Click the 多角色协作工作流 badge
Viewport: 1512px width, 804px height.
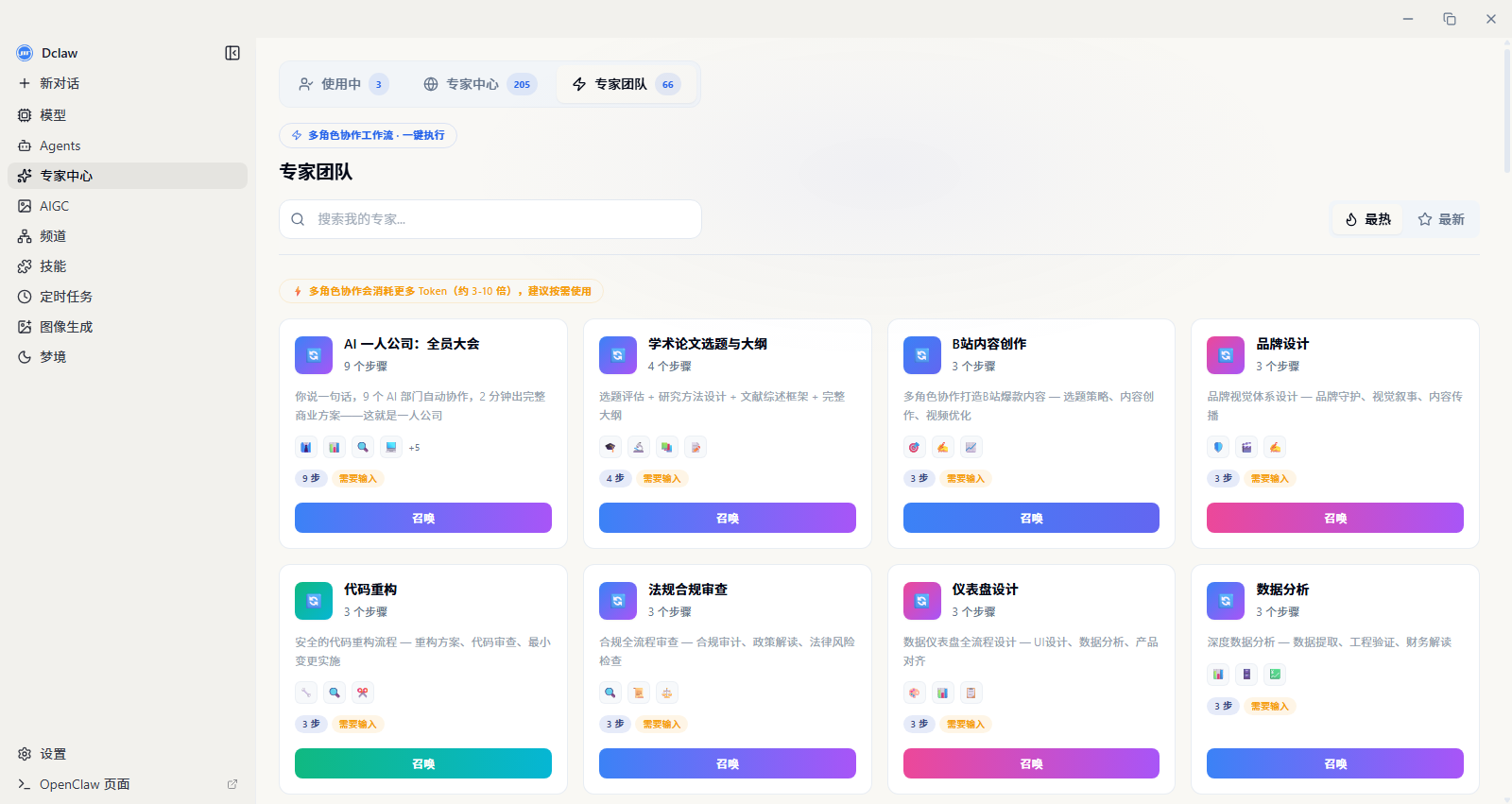(368, 135)
